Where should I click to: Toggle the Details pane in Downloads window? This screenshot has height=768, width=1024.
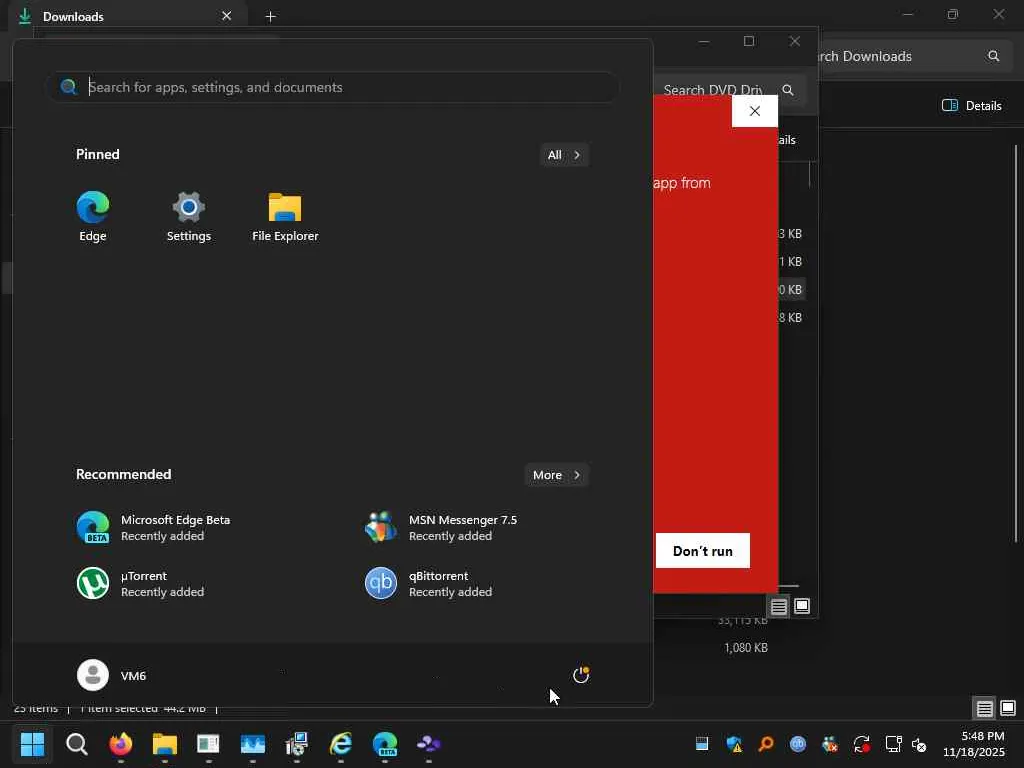tap(972, 105)
